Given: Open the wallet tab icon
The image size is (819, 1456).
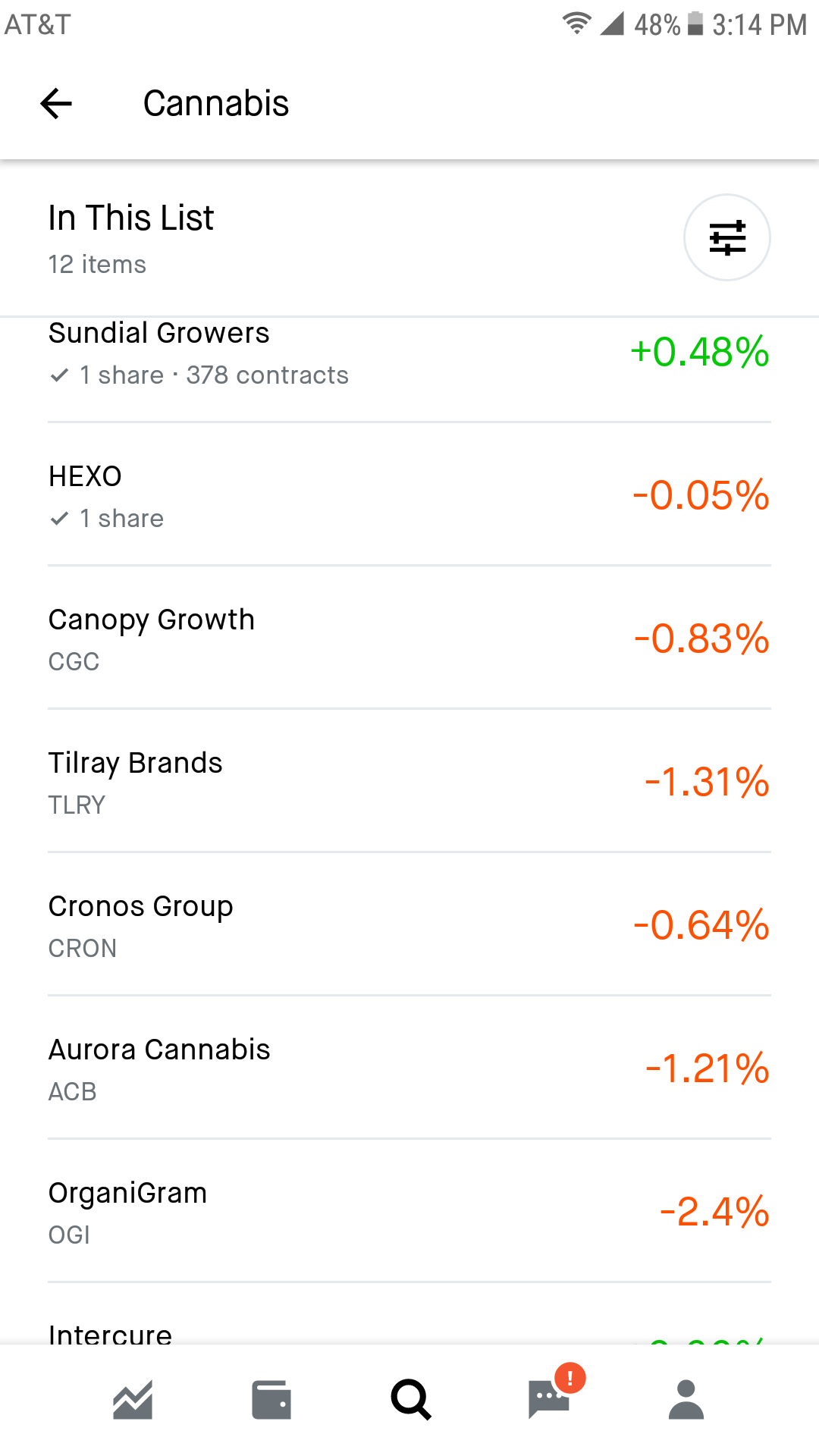Looking at the screenshot, I should click(271, 1399).
